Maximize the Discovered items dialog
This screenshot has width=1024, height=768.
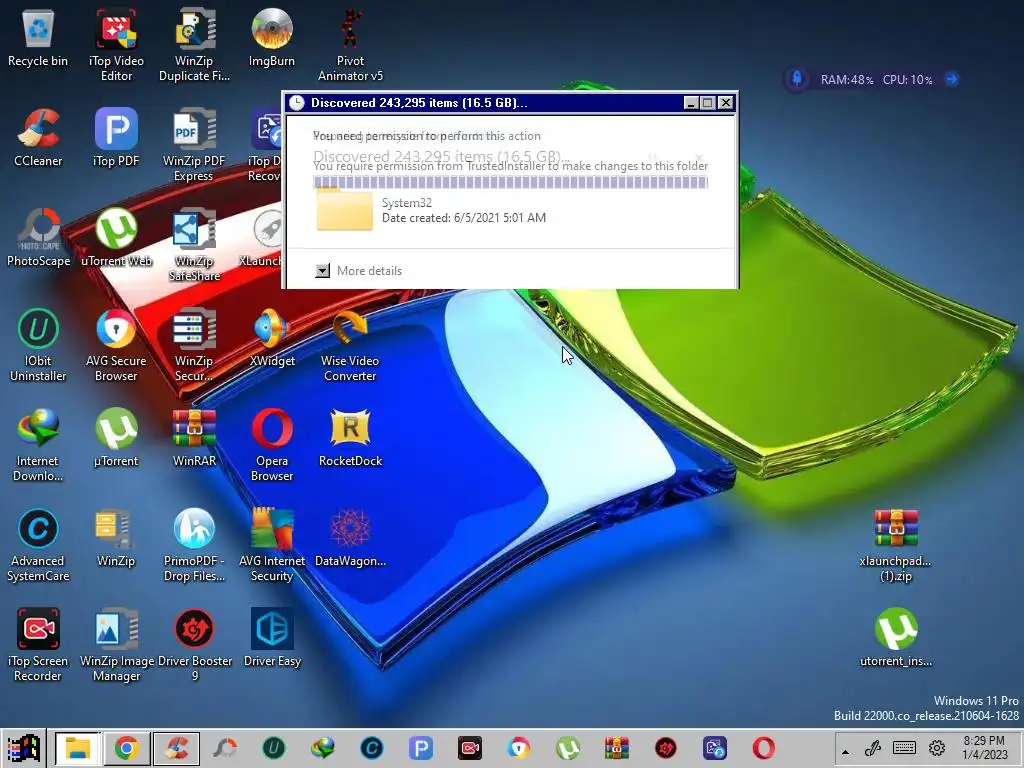708,103
